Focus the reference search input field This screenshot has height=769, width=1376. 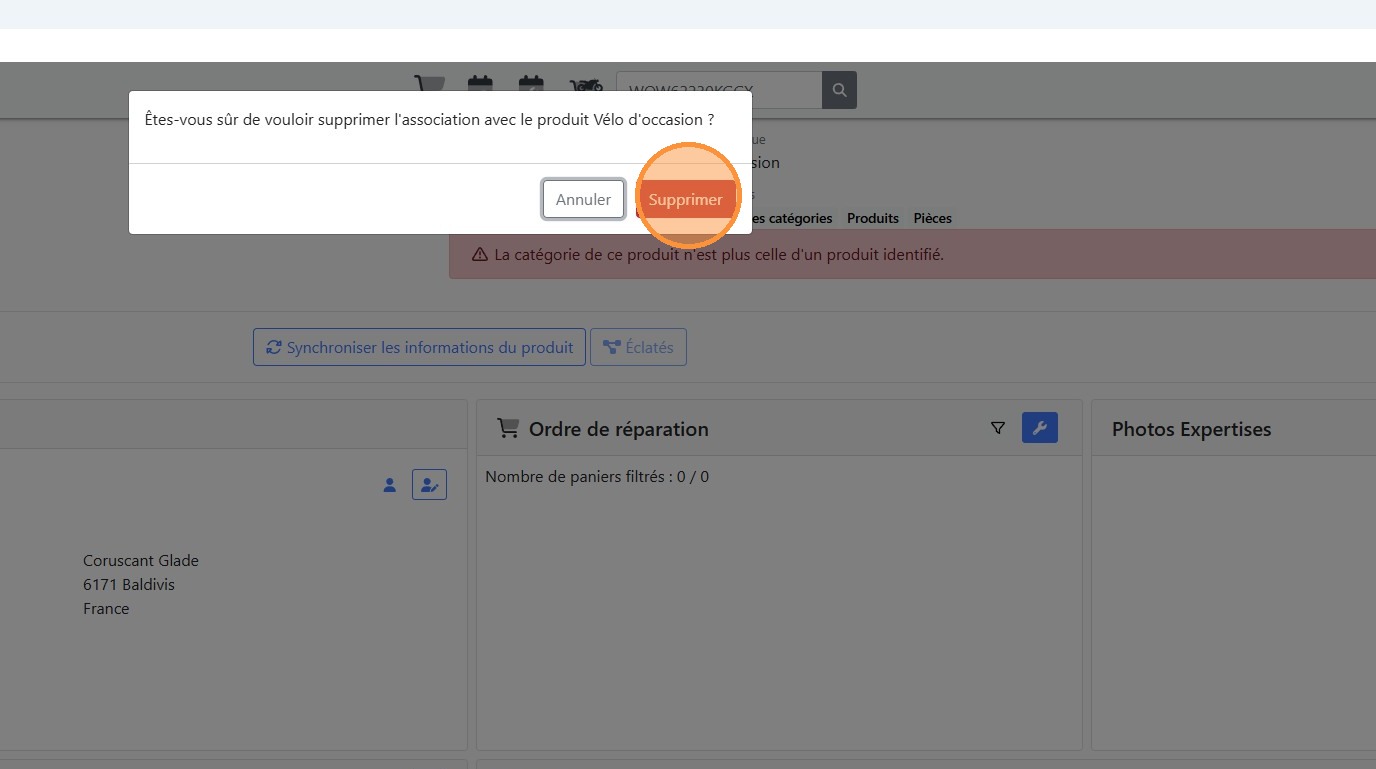pos(719,90)
